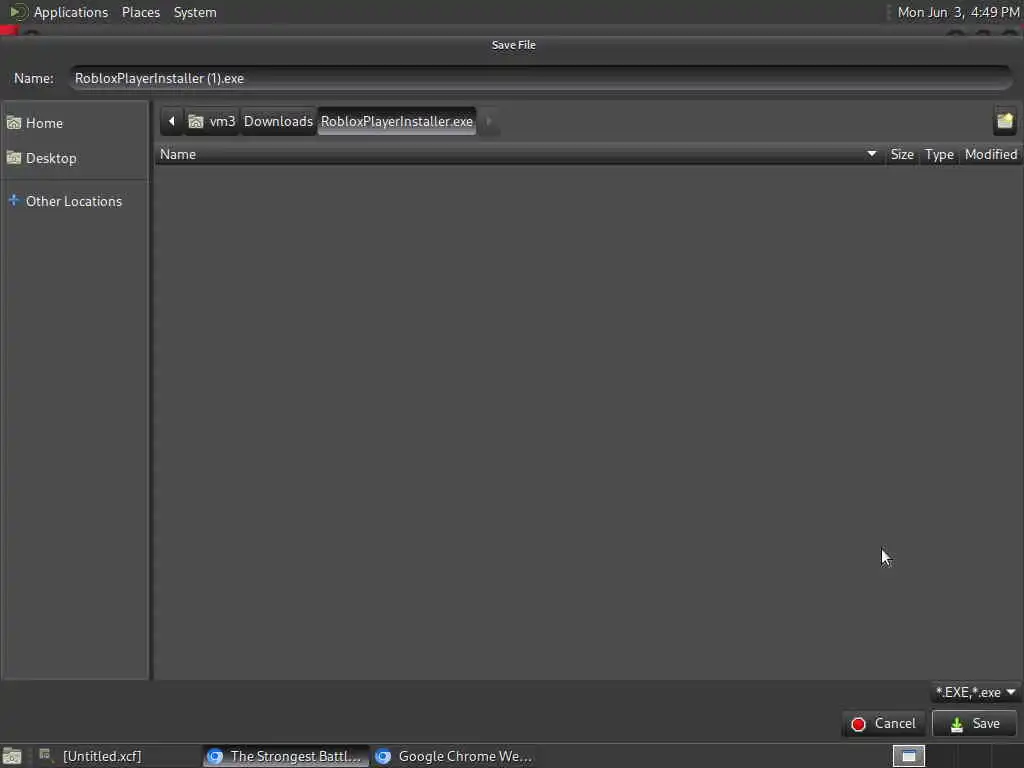The width and height of the screenshot is (1024, 768).
Task: Click the Applications menu logo icon
Action: click(x=18, y=12)
